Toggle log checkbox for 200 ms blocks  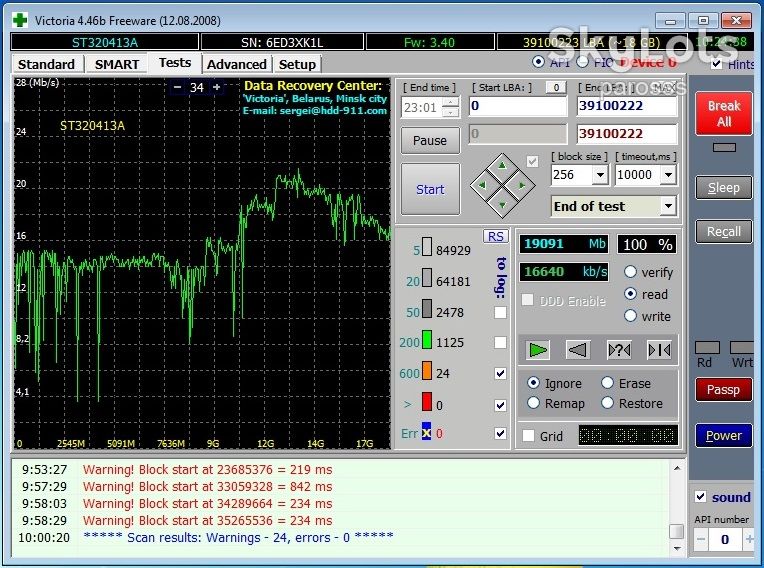[x=500, y=342]
